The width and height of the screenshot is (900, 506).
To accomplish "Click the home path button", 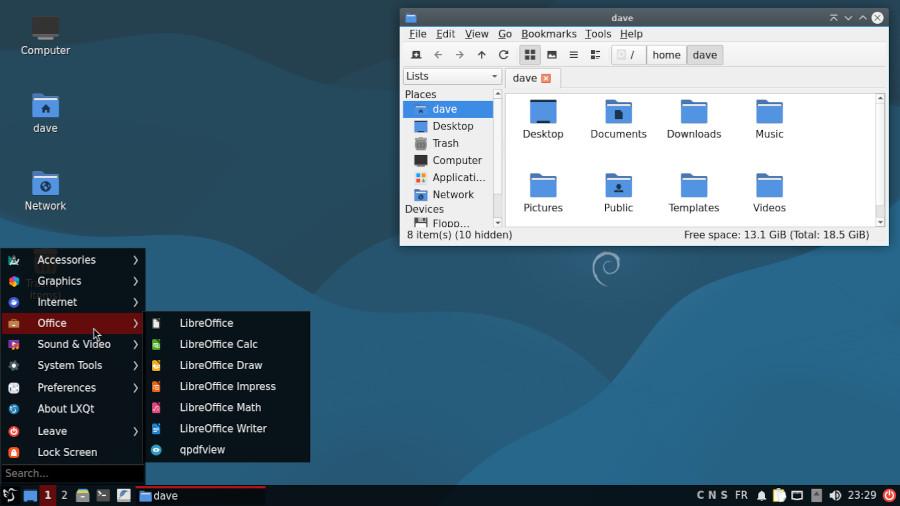I will point(666,55).
